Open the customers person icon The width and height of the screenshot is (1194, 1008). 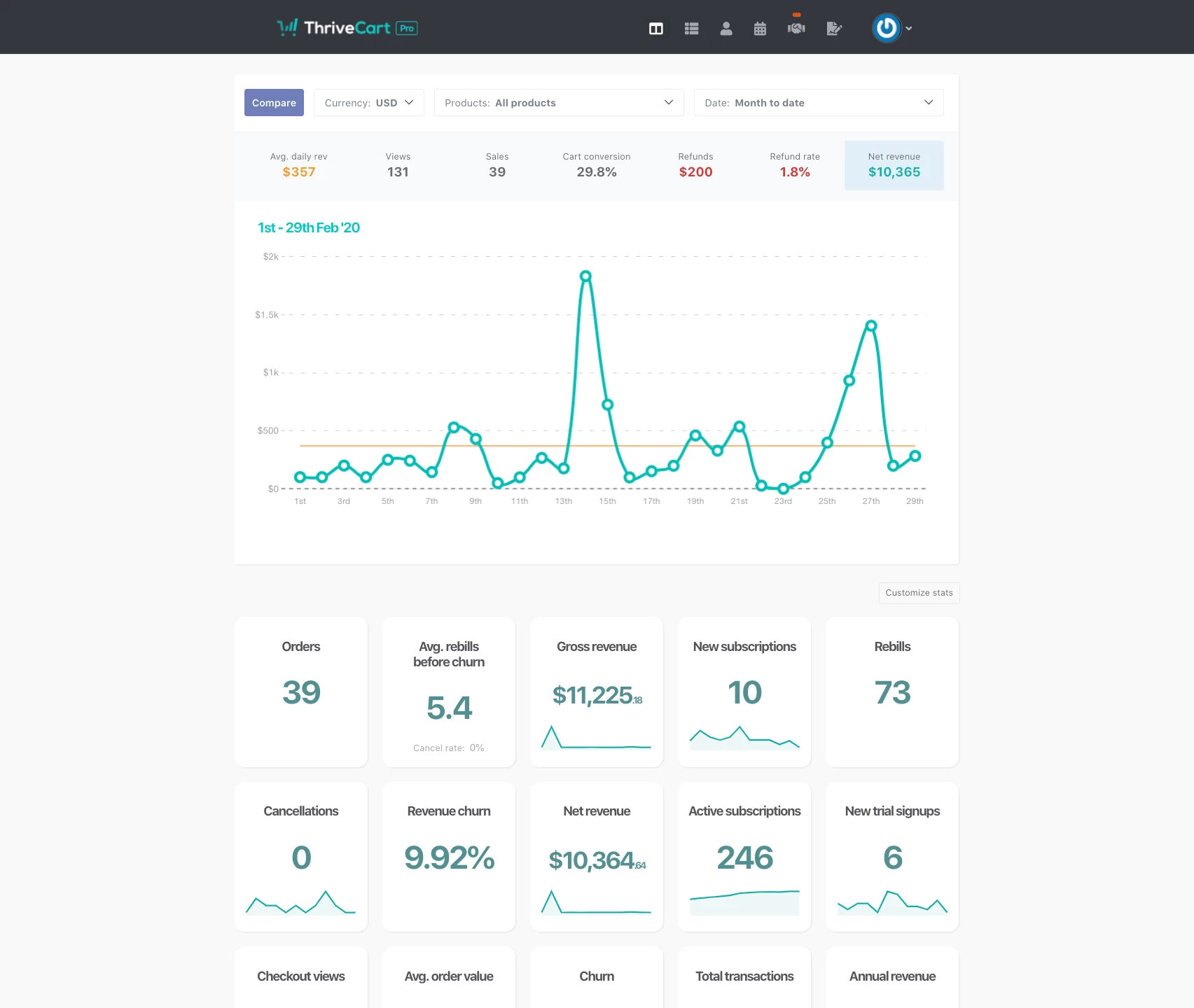click(726, 29)
